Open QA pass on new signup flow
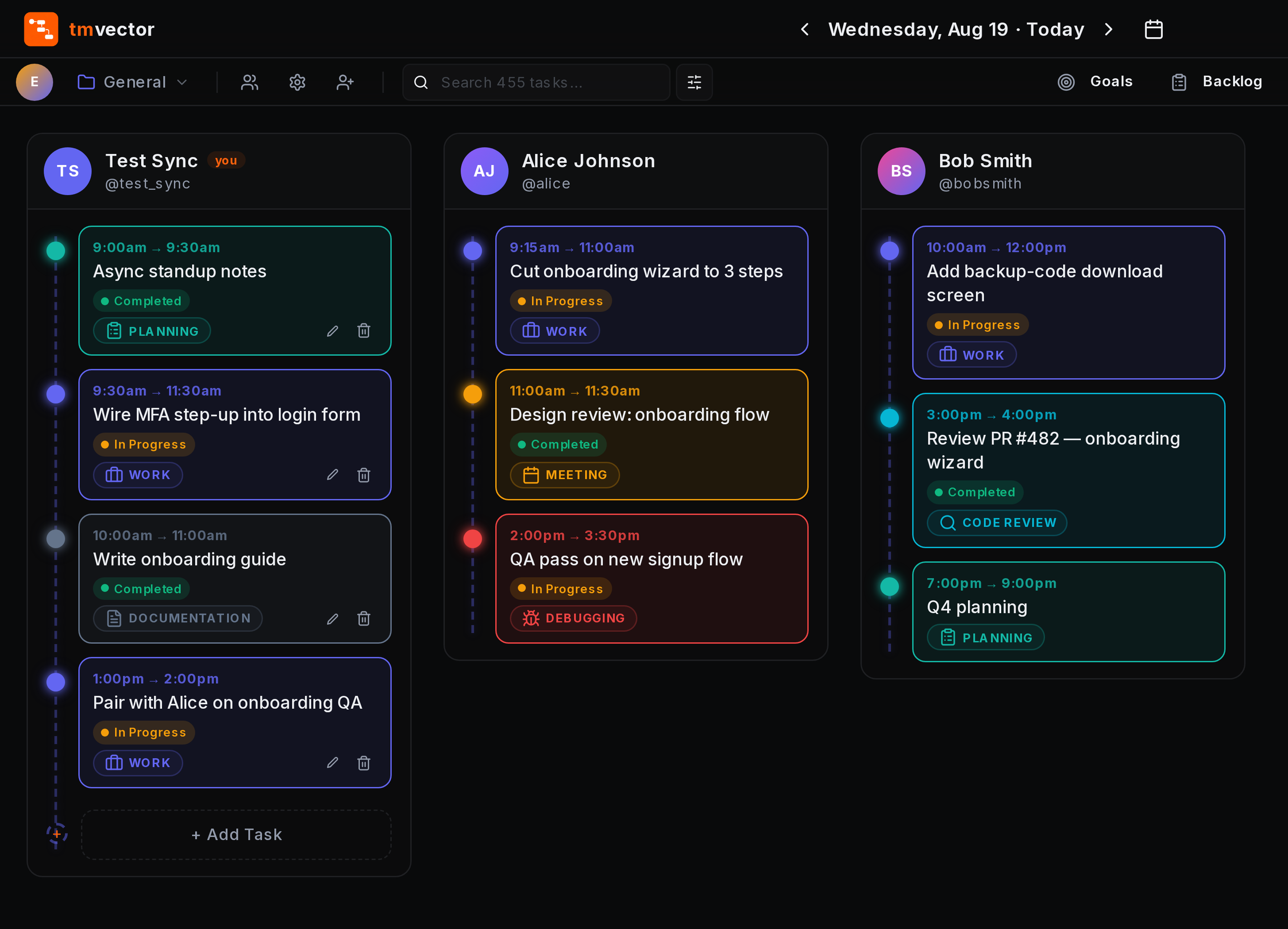1288x929 pixels. coord(651,578)
